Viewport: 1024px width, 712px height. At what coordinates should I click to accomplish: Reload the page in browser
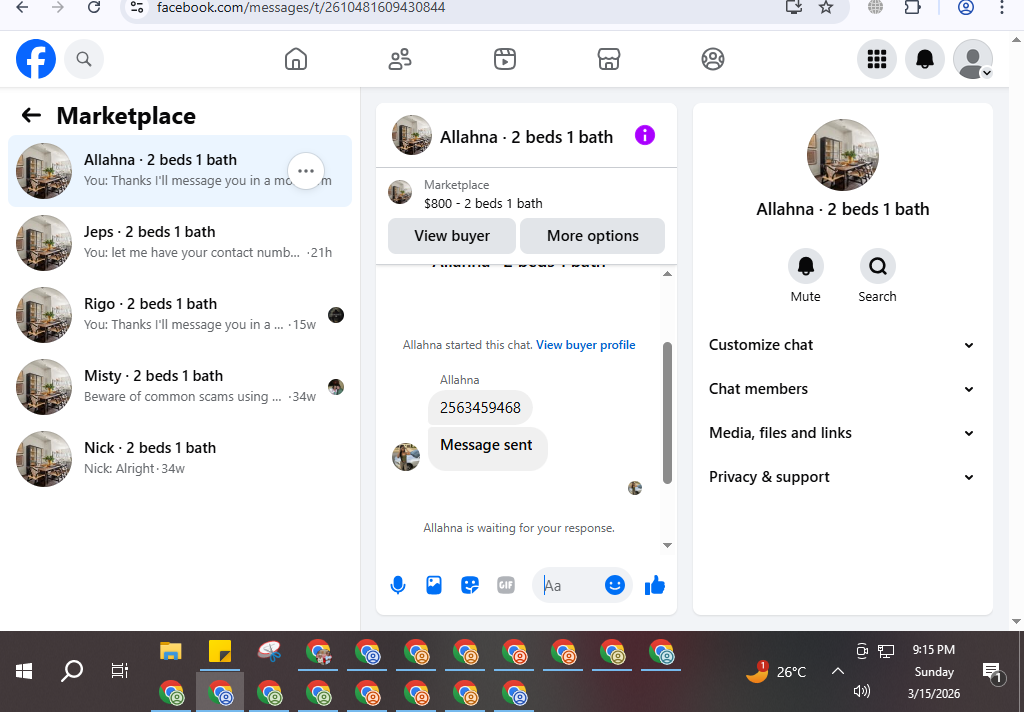94,7
